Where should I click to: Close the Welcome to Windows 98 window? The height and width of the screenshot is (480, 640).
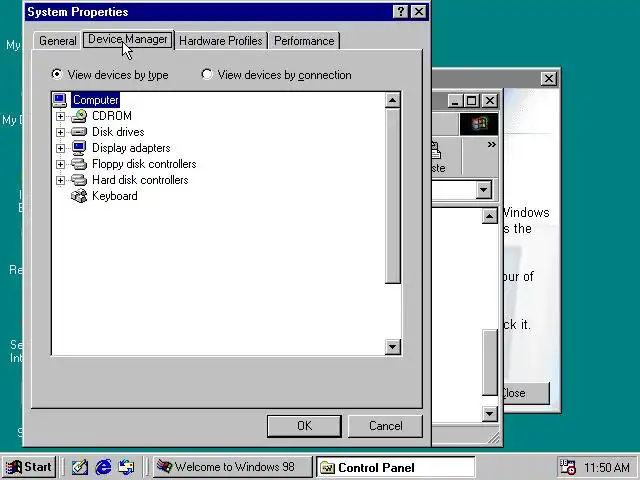coord(549,78)
